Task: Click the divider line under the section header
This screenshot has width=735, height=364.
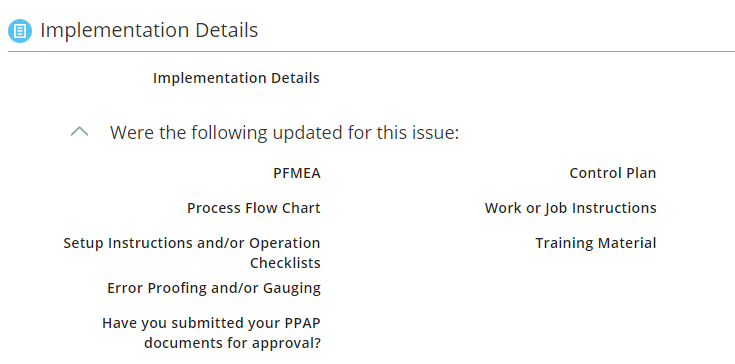Action: pos(371,52)
